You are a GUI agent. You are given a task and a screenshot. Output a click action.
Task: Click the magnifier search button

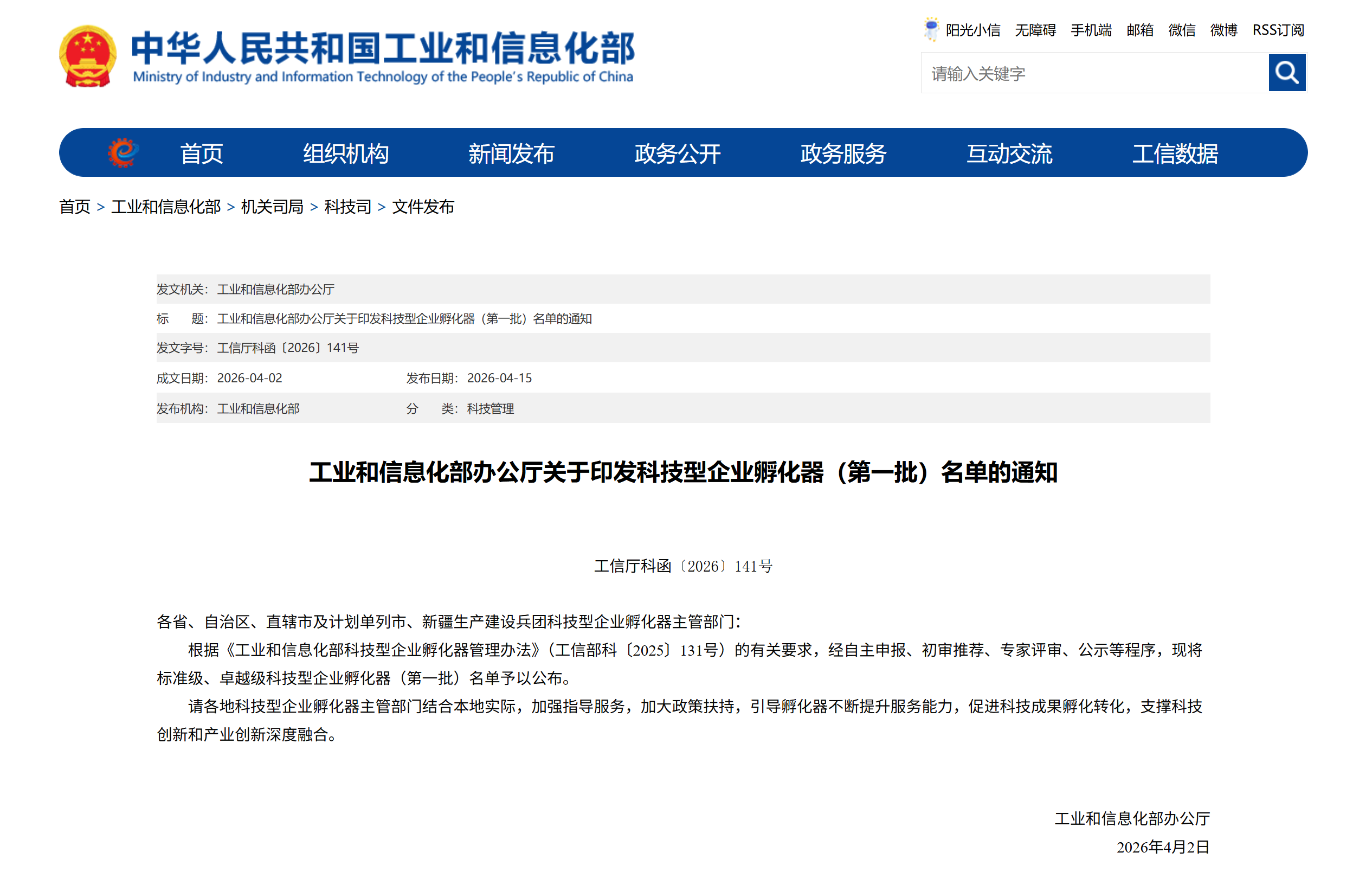1286,73
